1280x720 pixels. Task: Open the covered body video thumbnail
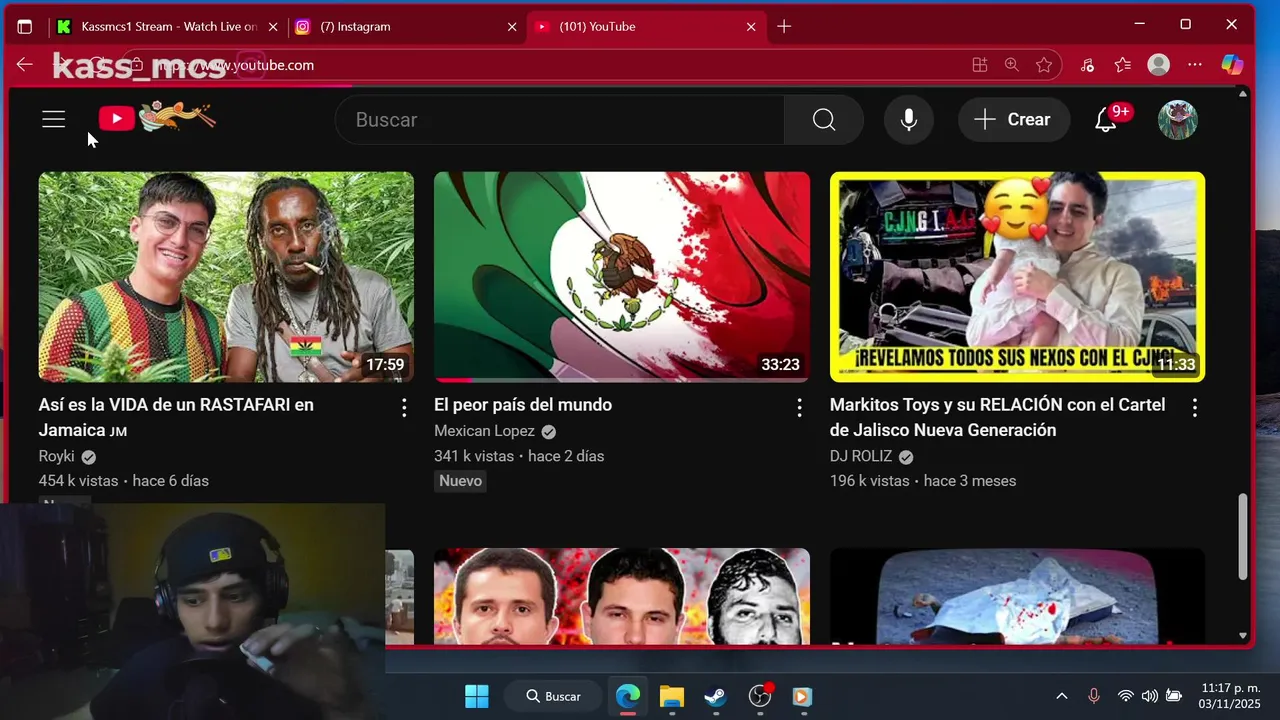[x=1017, y=596]
